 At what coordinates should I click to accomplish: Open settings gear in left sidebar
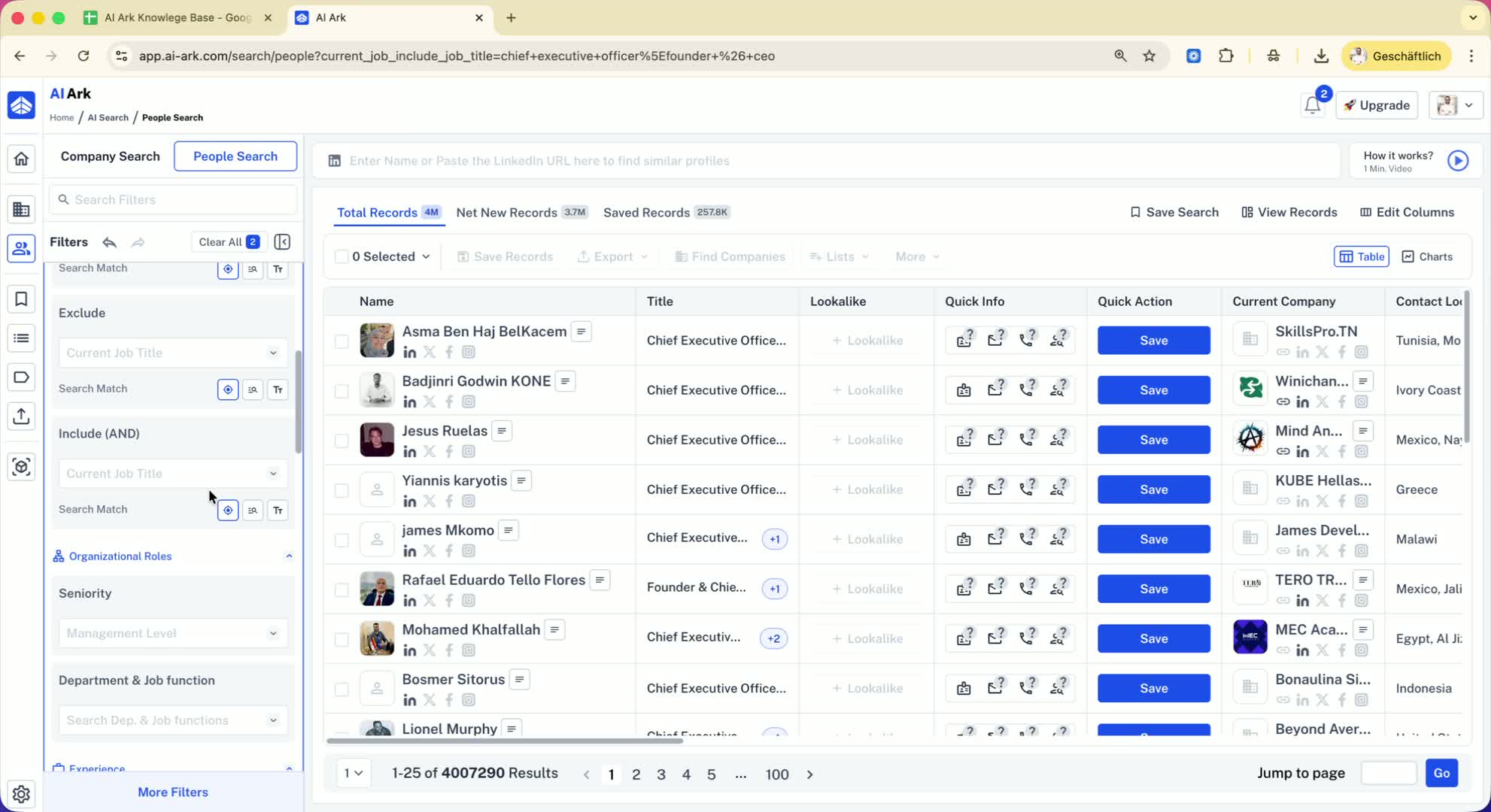coord(21,793)
